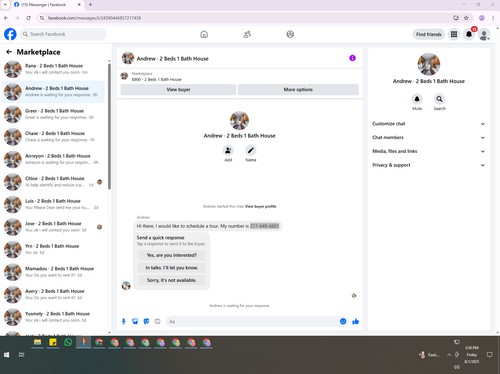
Task: Reload the browser page
Action: tap(28, 18)
